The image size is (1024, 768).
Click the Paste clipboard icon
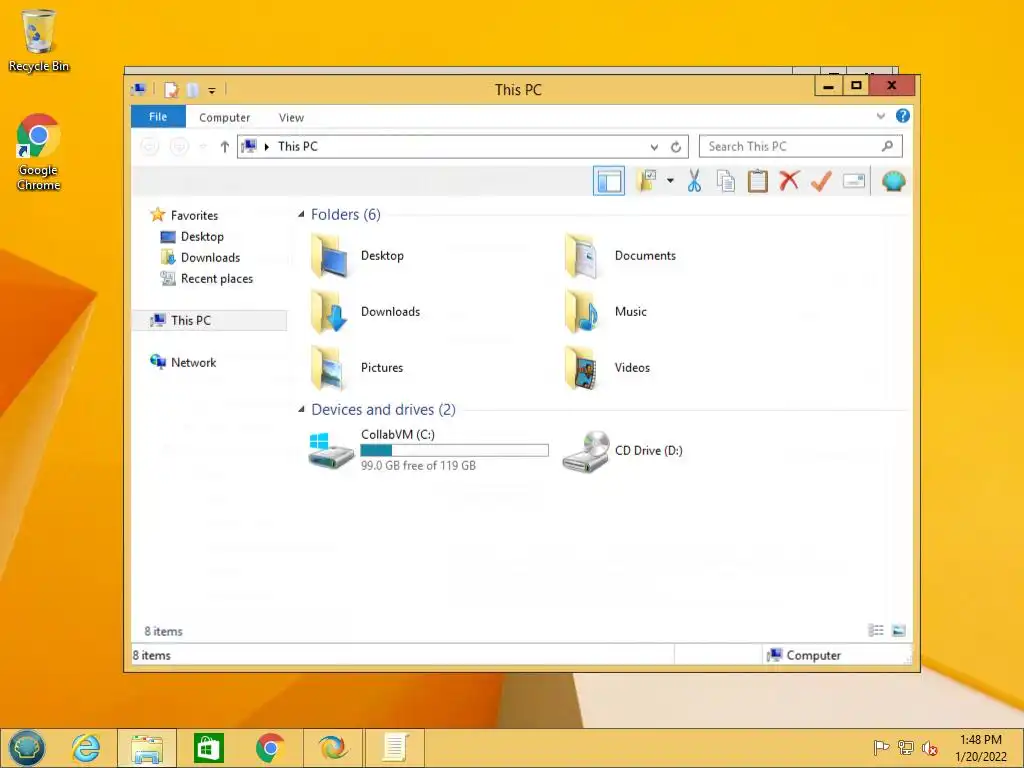coord(758,181)
